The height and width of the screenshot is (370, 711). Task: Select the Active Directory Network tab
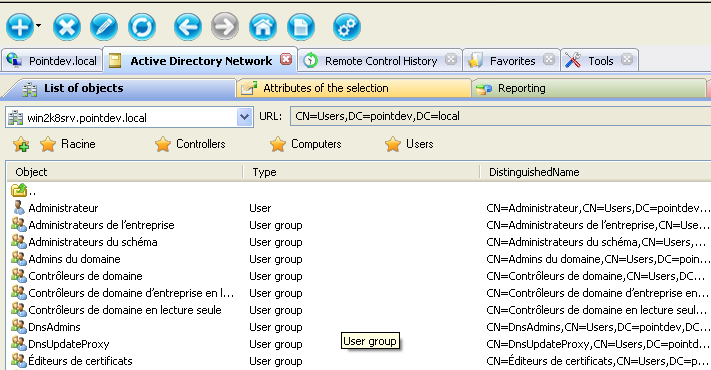(x=201, y=61)
